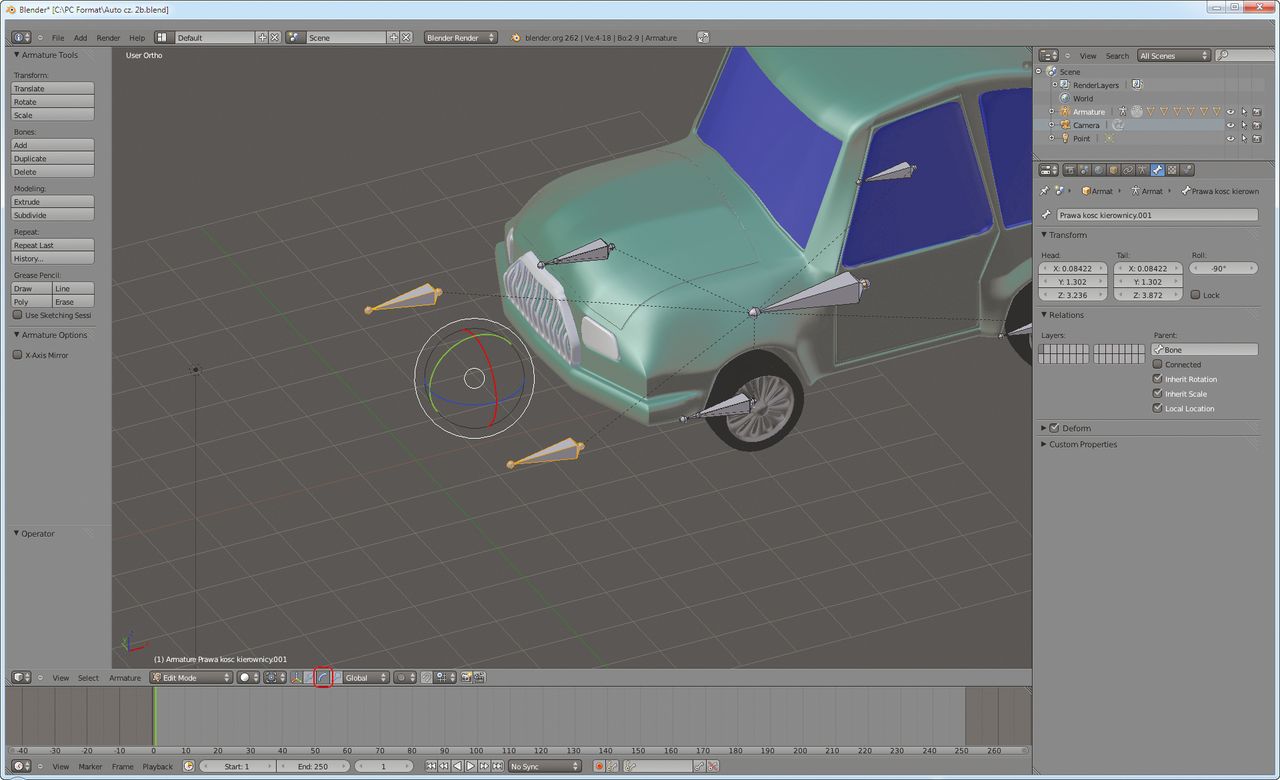Open the Help menu

(x=137, y=38)
